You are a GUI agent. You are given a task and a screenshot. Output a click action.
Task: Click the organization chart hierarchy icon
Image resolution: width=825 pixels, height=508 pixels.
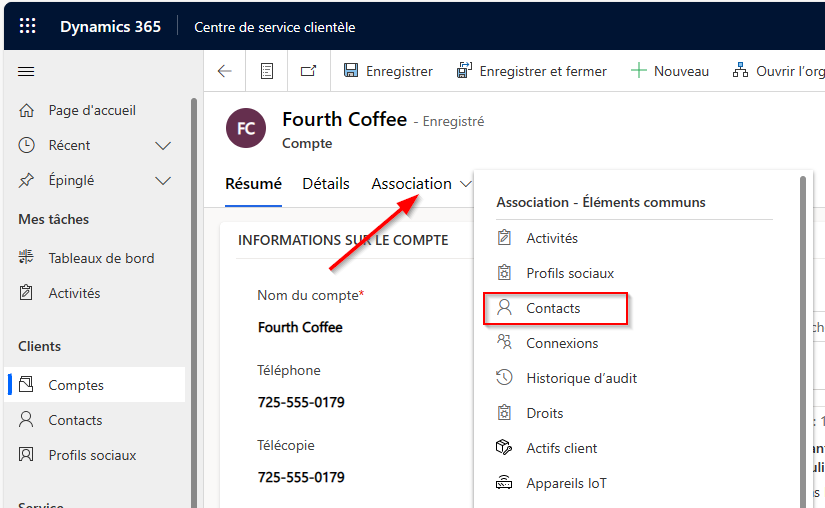point(740,70)
